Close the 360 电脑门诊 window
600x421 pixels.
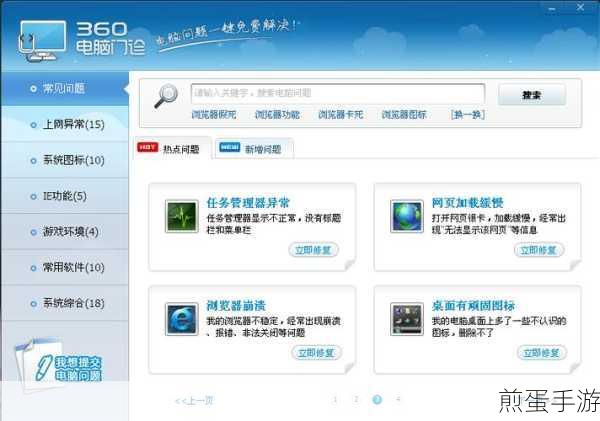(x=580, y=7)
